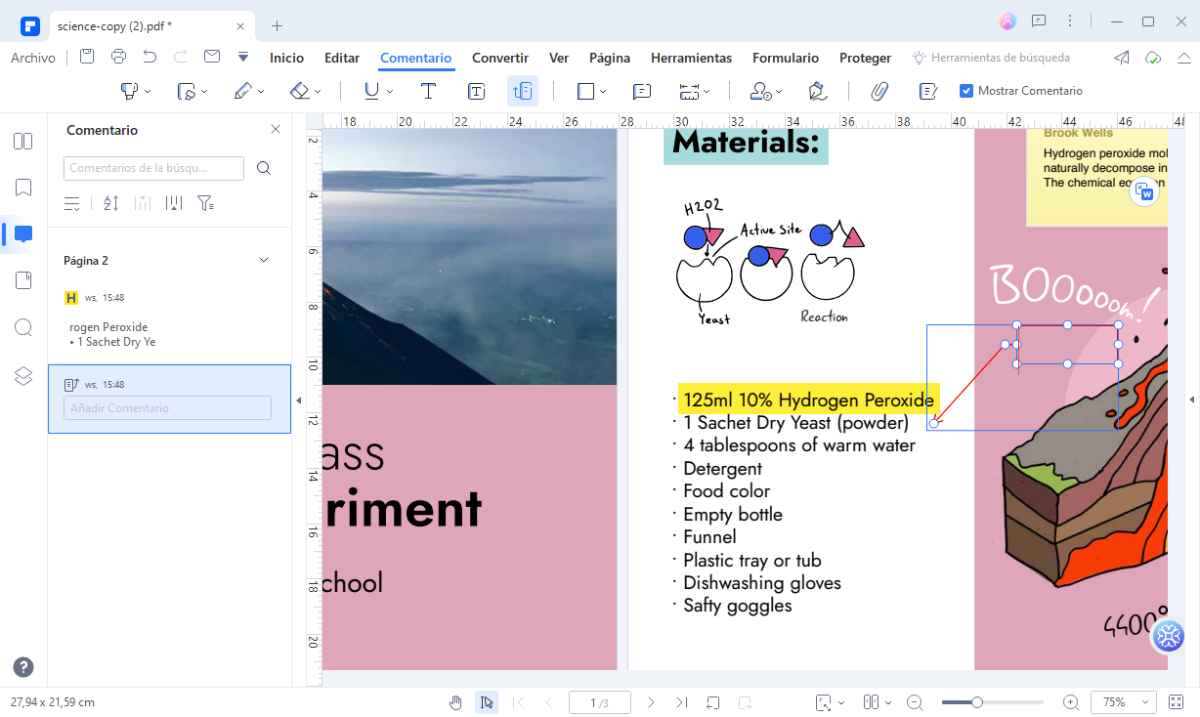Open the Bookmarks panel icon
1200x717 pixels.
(x=22, y=188)
